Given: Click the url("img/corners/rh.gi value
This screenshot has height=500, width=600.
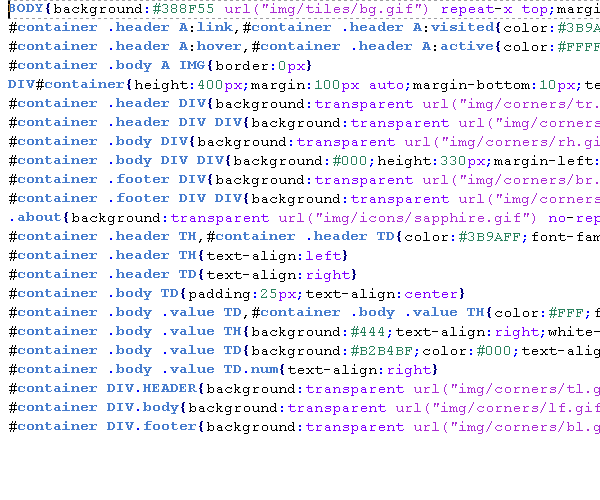Looking at the screenshot, I should click(502, 142).
